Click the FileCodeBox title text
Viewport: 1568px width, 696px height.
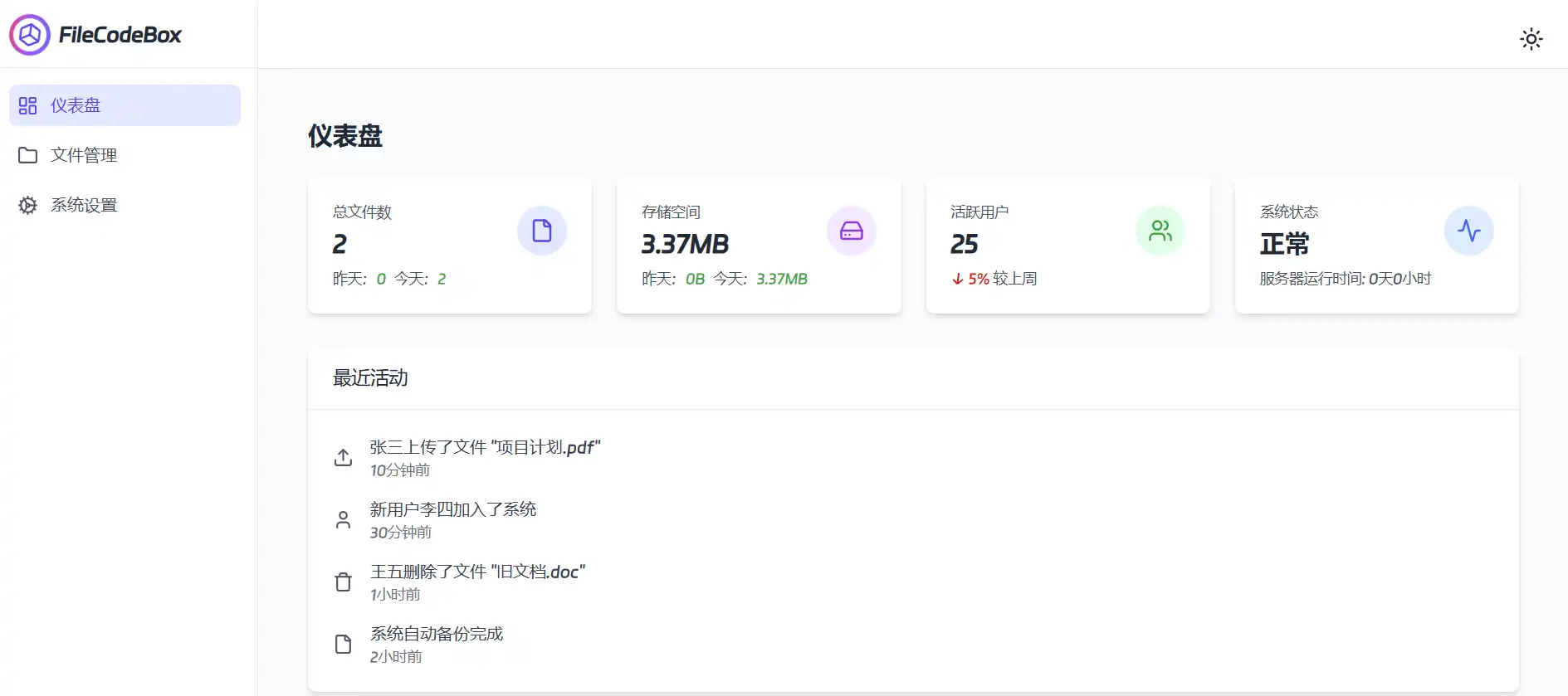[x=120, y=35]
